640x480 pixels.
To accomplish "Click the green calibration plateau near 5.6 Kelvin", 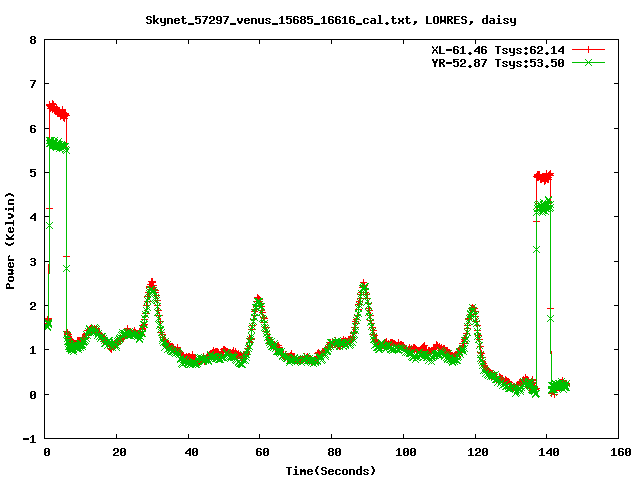I will (x=58, y=145).
